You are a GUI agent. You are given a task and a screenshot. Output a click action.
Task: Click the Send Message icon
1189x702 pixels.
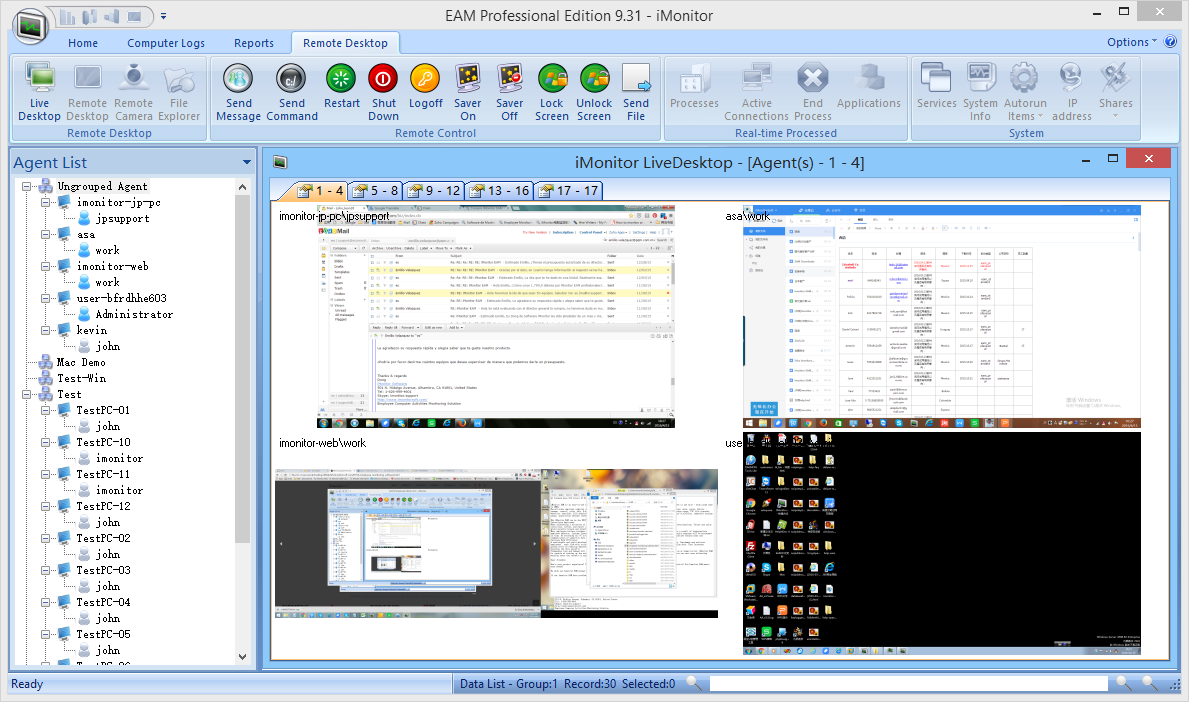(238, 92)
